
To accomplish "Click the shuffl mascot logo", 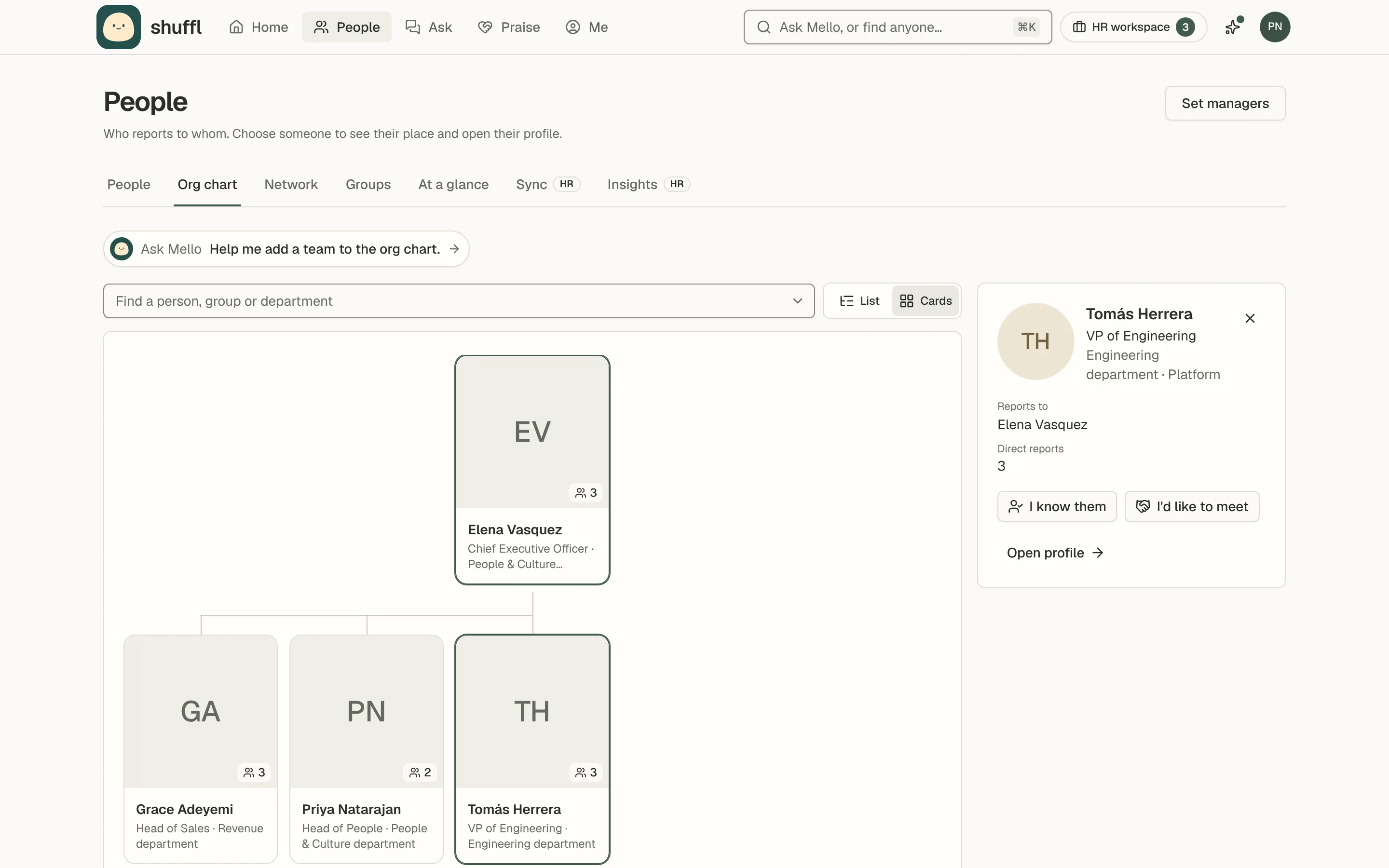I will [x=118, y=27].
